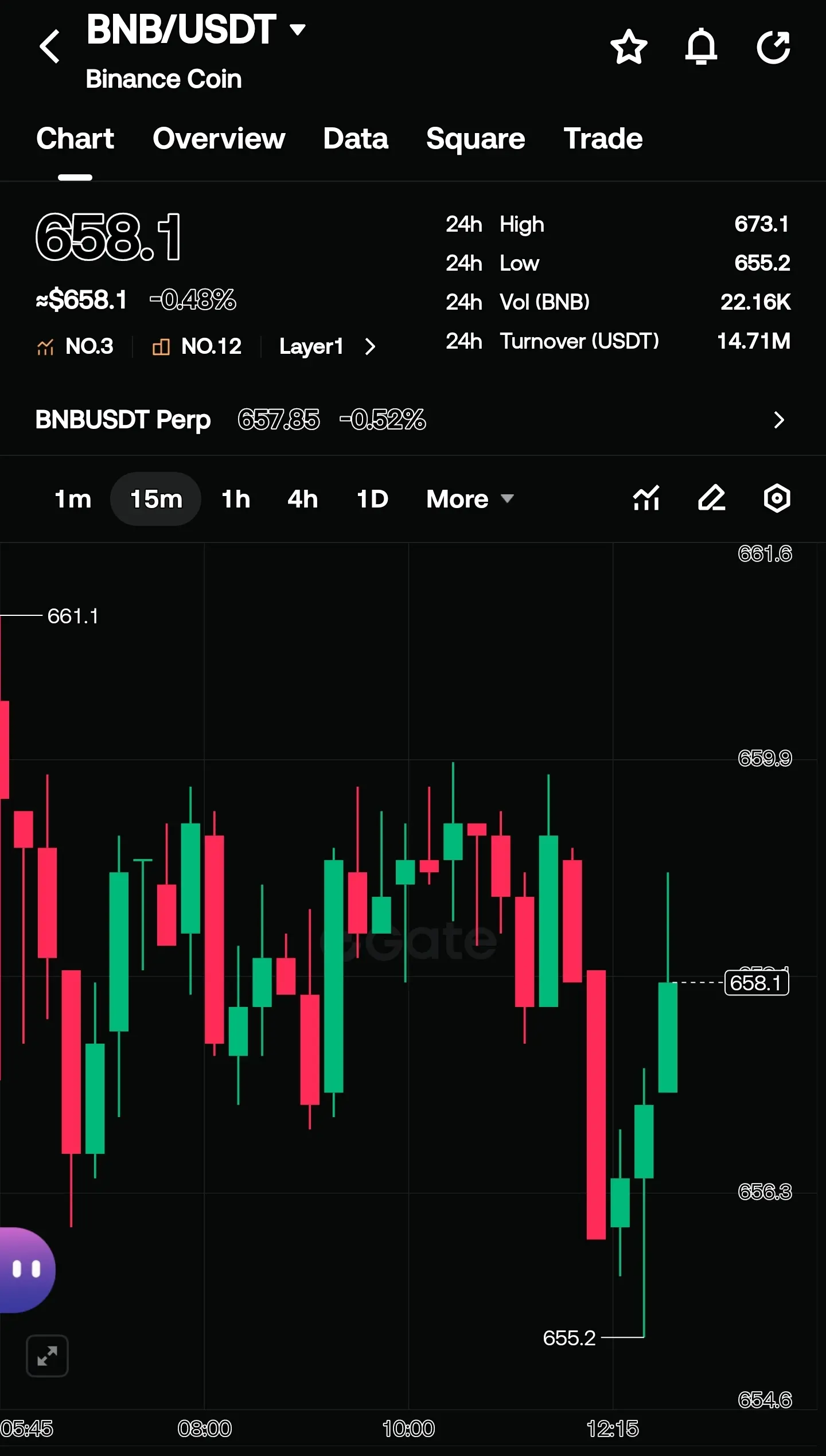Add BNB/USDT to favorites star

(x=629, y=46)
